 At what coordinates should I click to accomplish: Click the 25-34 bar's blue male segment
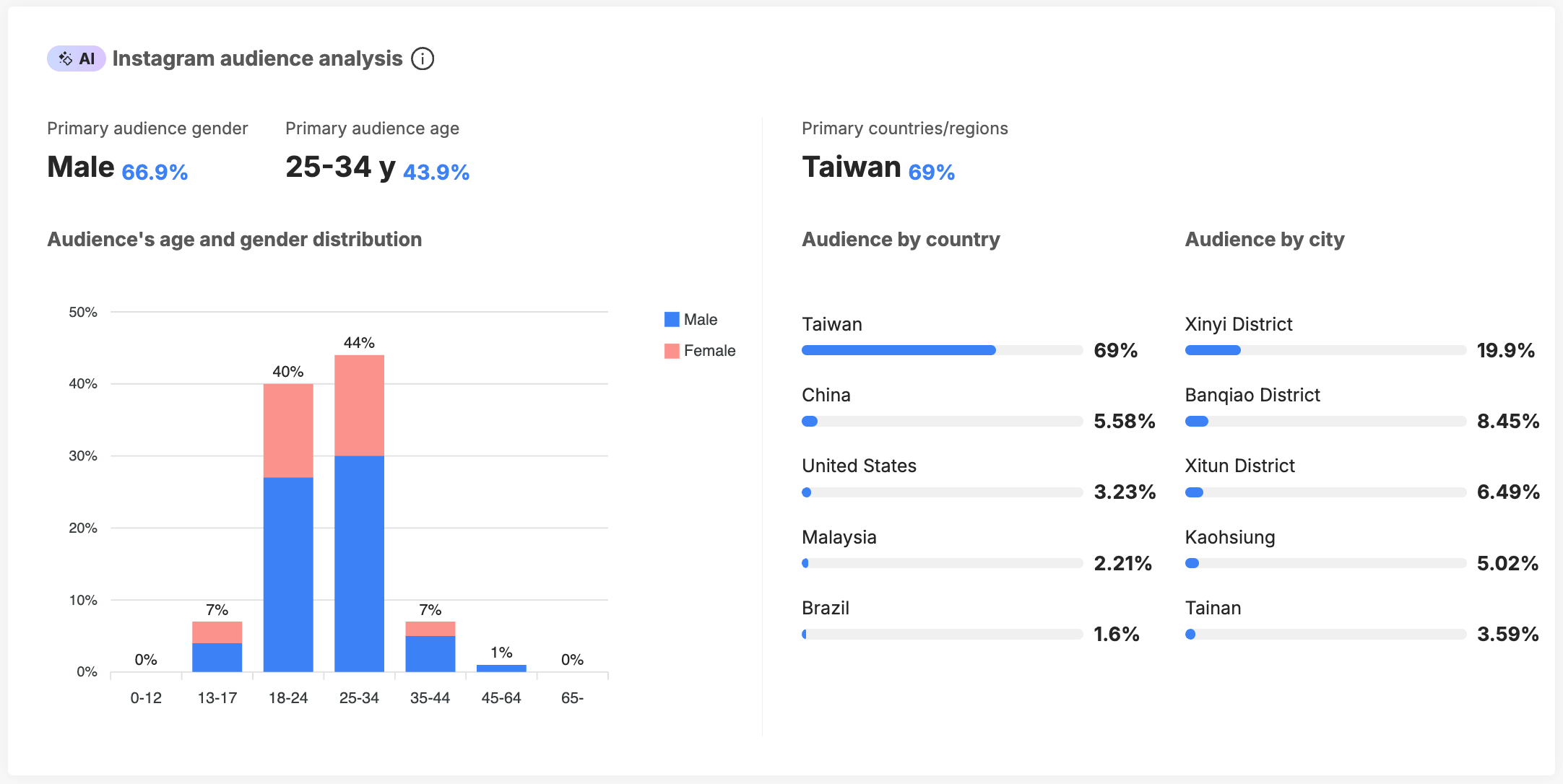[x=359, y=564]
